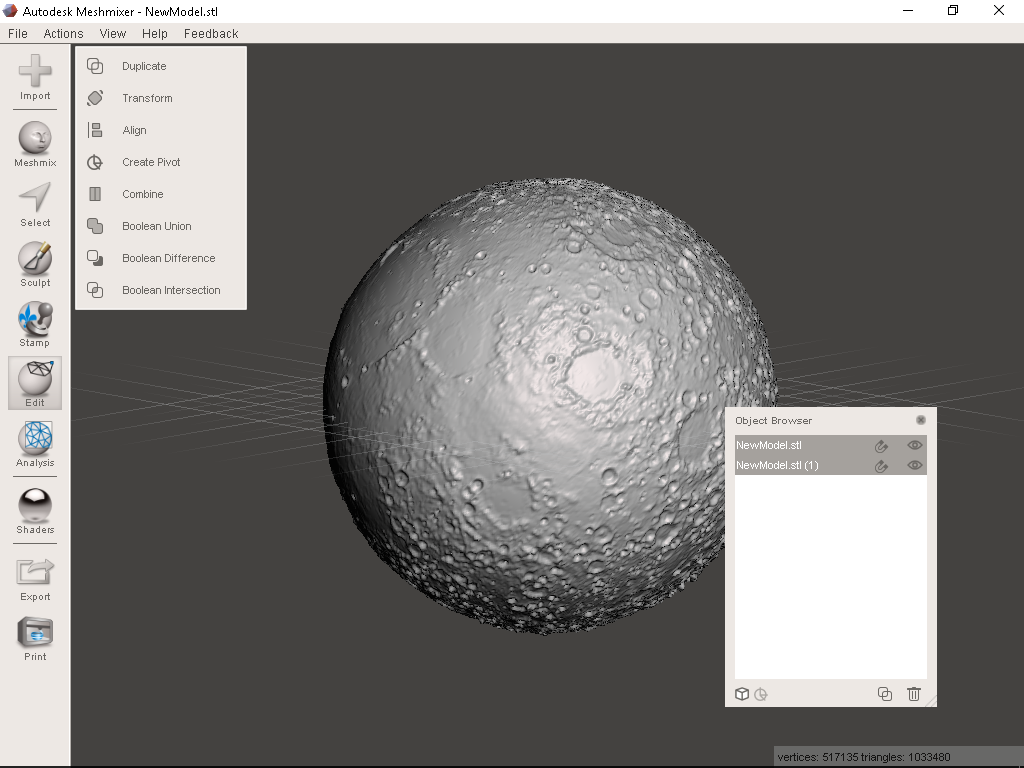Open the Actions menu
The width and height of the screenshot is (1024, 768).
[63, 33]
